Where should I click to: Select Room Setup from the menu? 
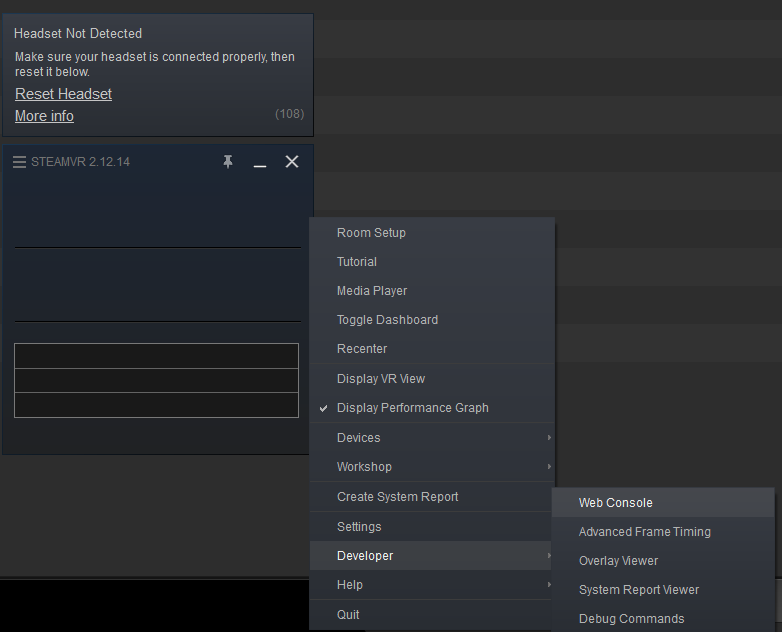[x=432, y=233]
